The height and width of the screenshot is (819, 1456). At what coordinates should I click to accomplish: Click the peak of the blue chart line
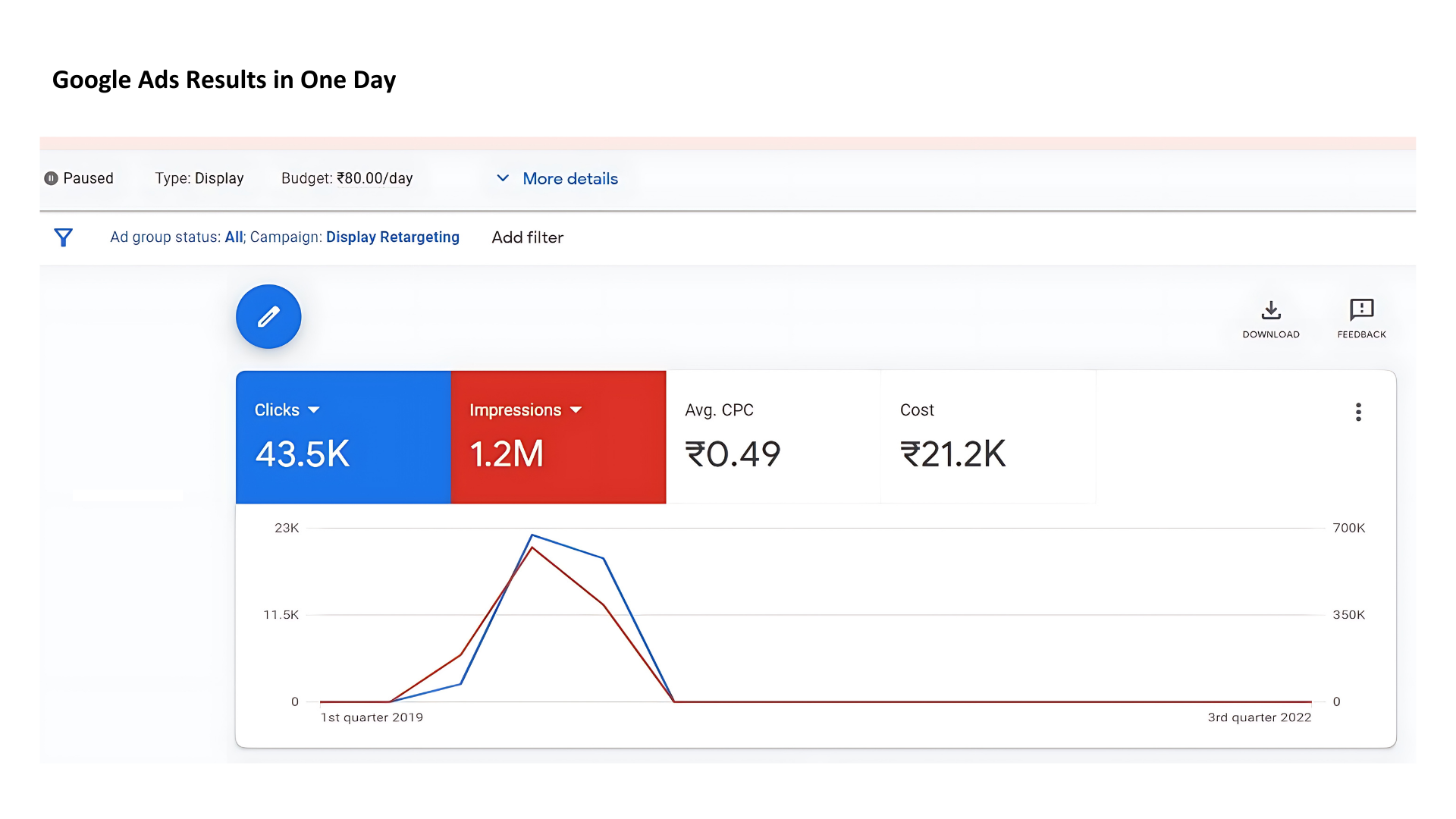point(532,535)
